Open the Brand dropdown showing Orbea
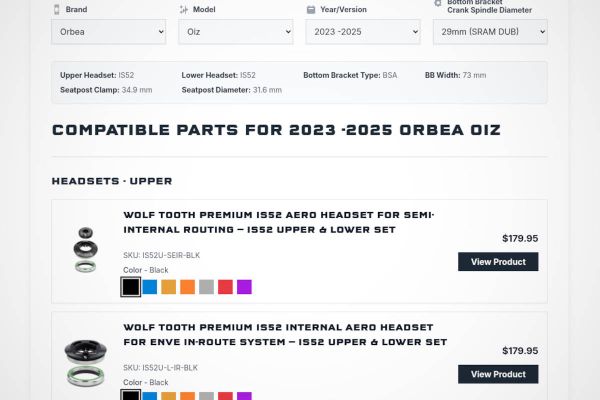The image size is (600, 400). tap(109, 32)
